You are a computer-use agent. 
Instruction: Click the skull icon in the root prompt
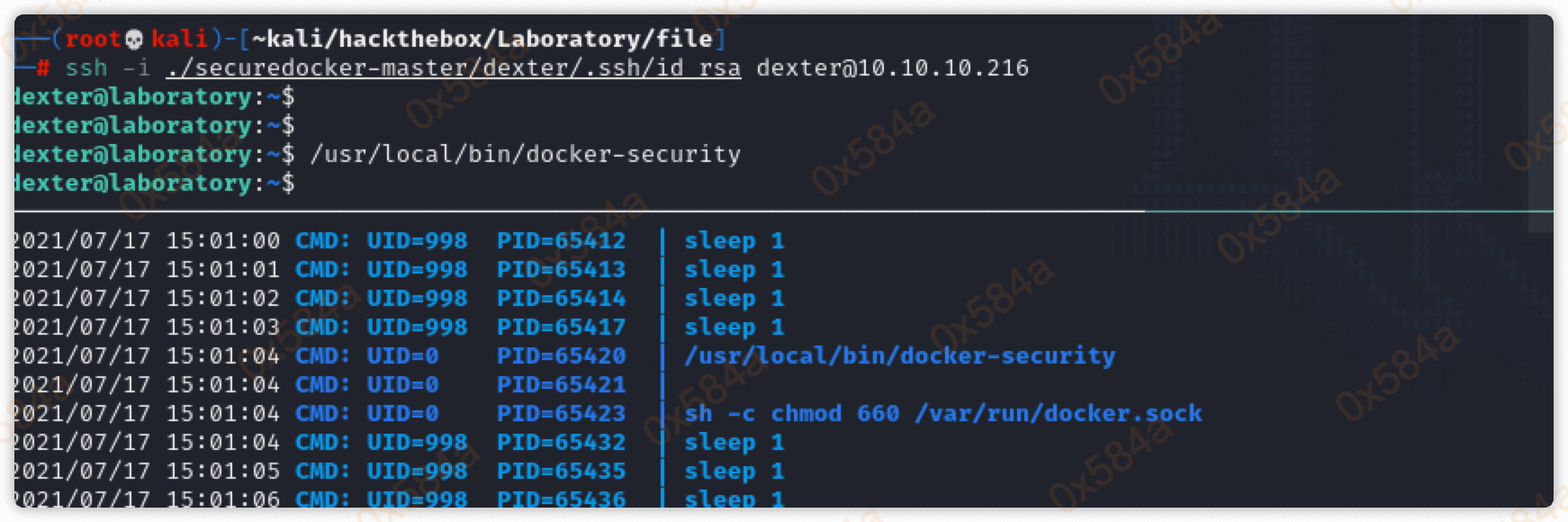click(133, 39)
